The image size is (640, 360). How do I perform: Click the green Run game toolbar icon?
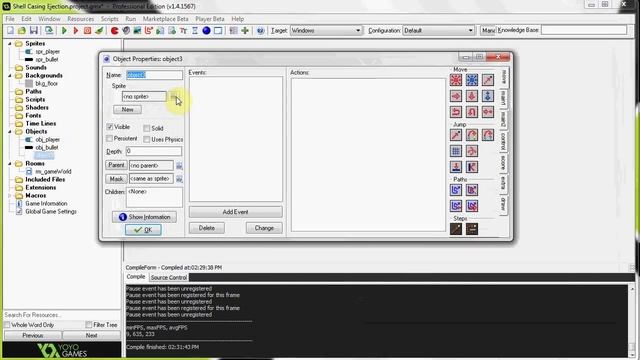64,31
